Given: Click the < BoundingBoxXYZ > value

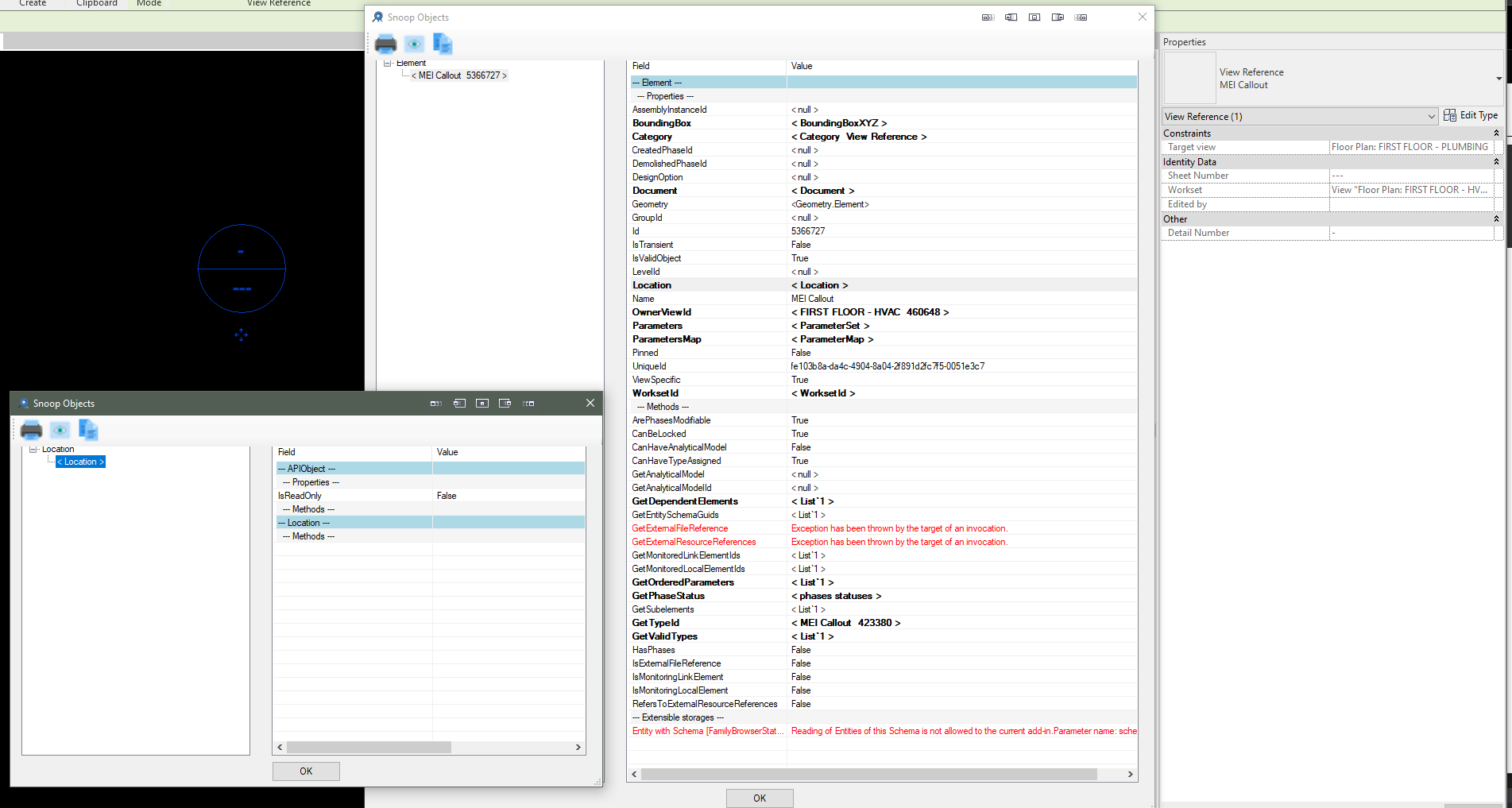Looking at the screenshot, I should (x=839, y=123).
